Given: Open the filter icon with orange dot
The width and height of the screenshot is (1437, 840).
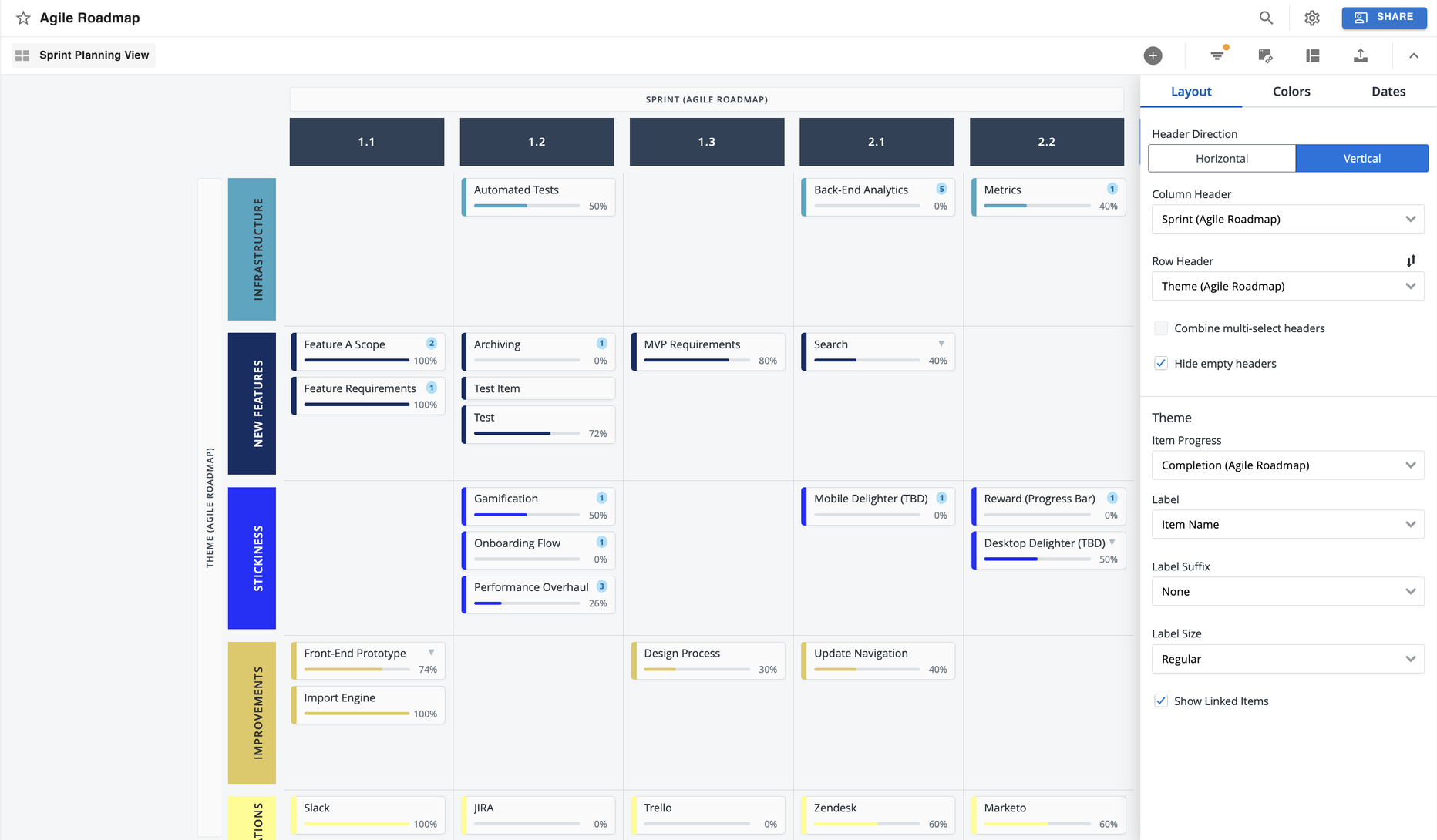Looking at the screenshot, I should 1217,55.
